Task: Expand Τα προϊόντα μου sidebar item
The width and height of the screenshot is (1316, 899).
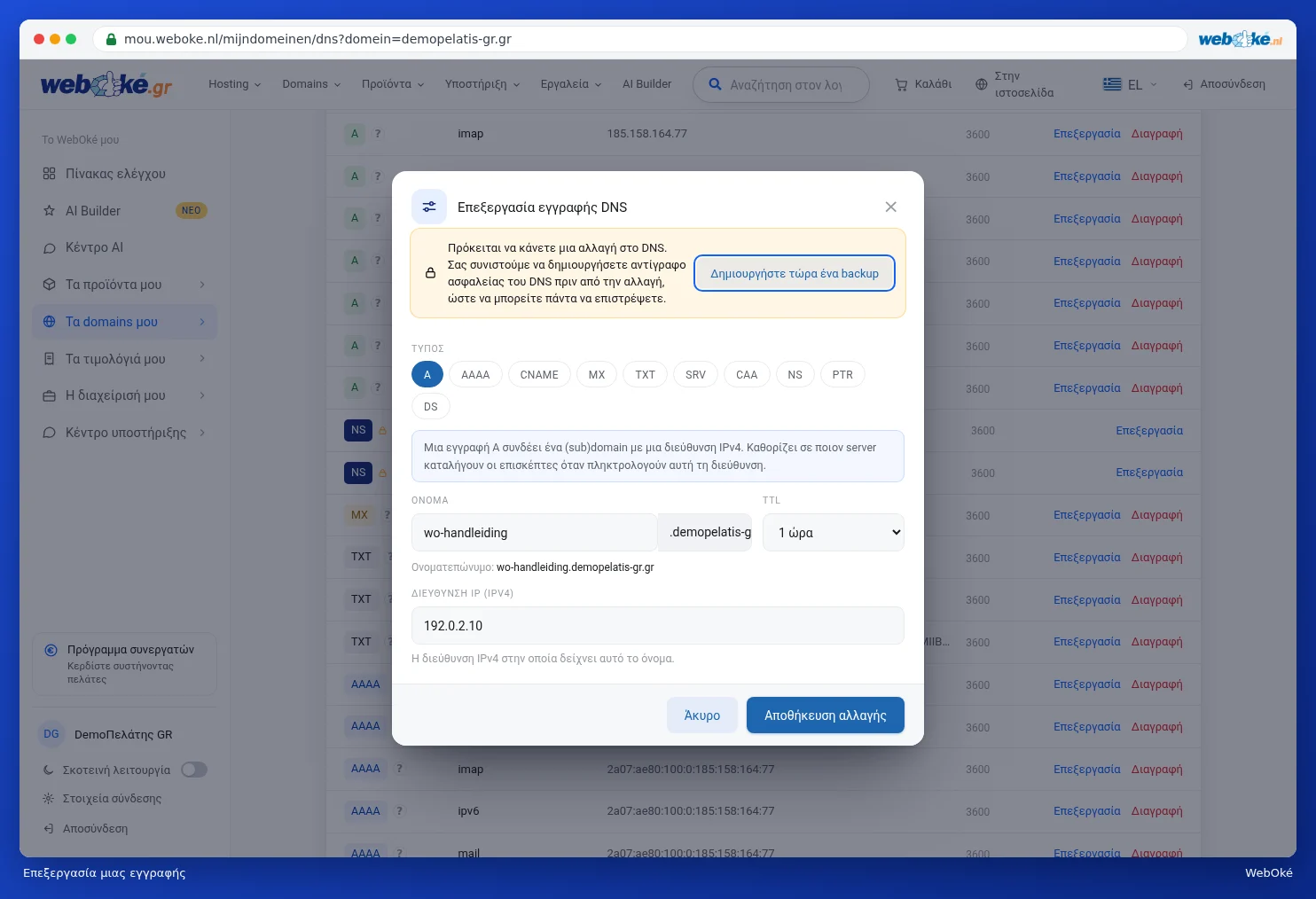Action: pyautogui.click(x=124, y=285)
